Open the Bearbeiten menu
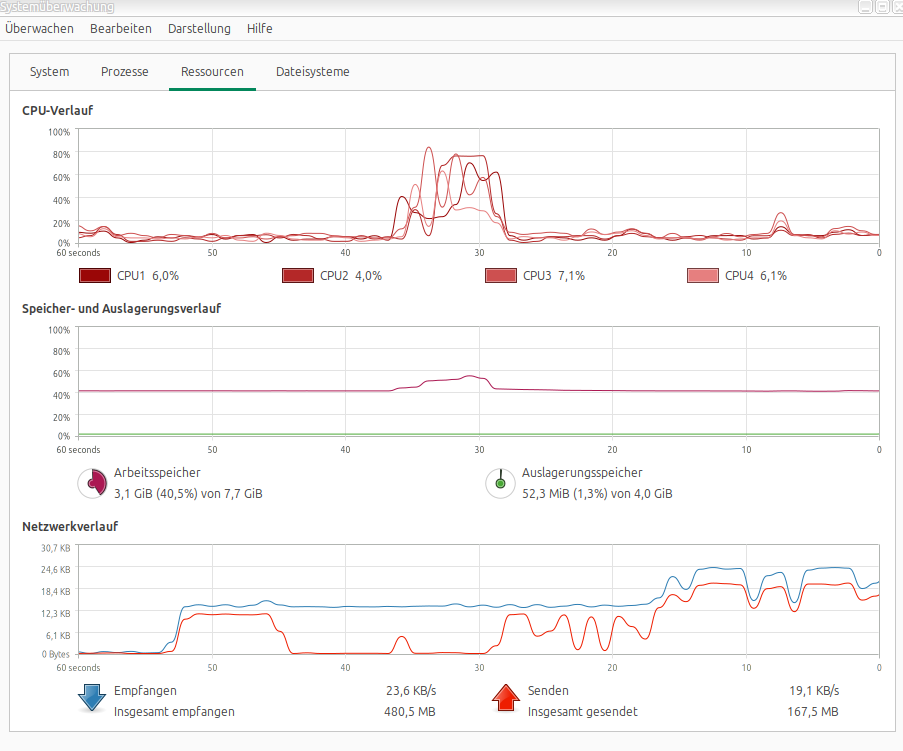 pyautogui.click(x=121, y=29)
